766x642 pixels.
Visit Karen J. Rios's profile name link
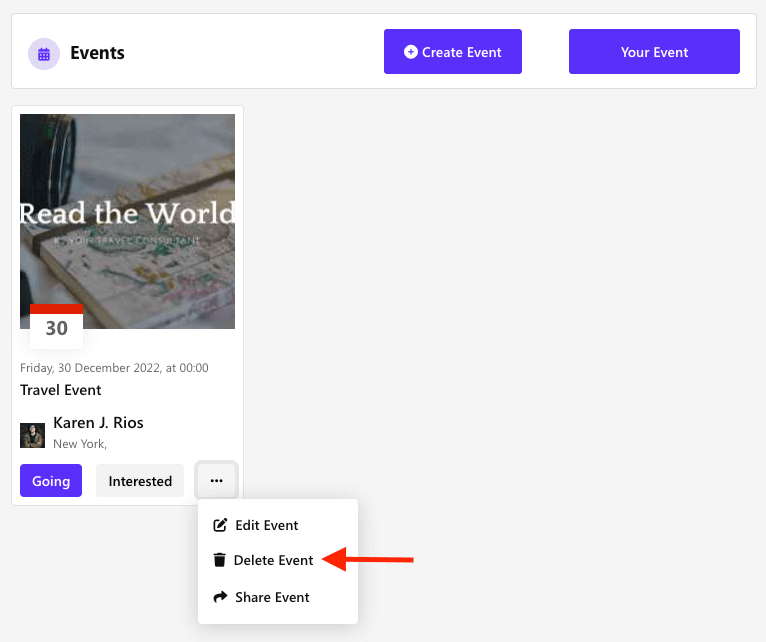pos(98,423)
